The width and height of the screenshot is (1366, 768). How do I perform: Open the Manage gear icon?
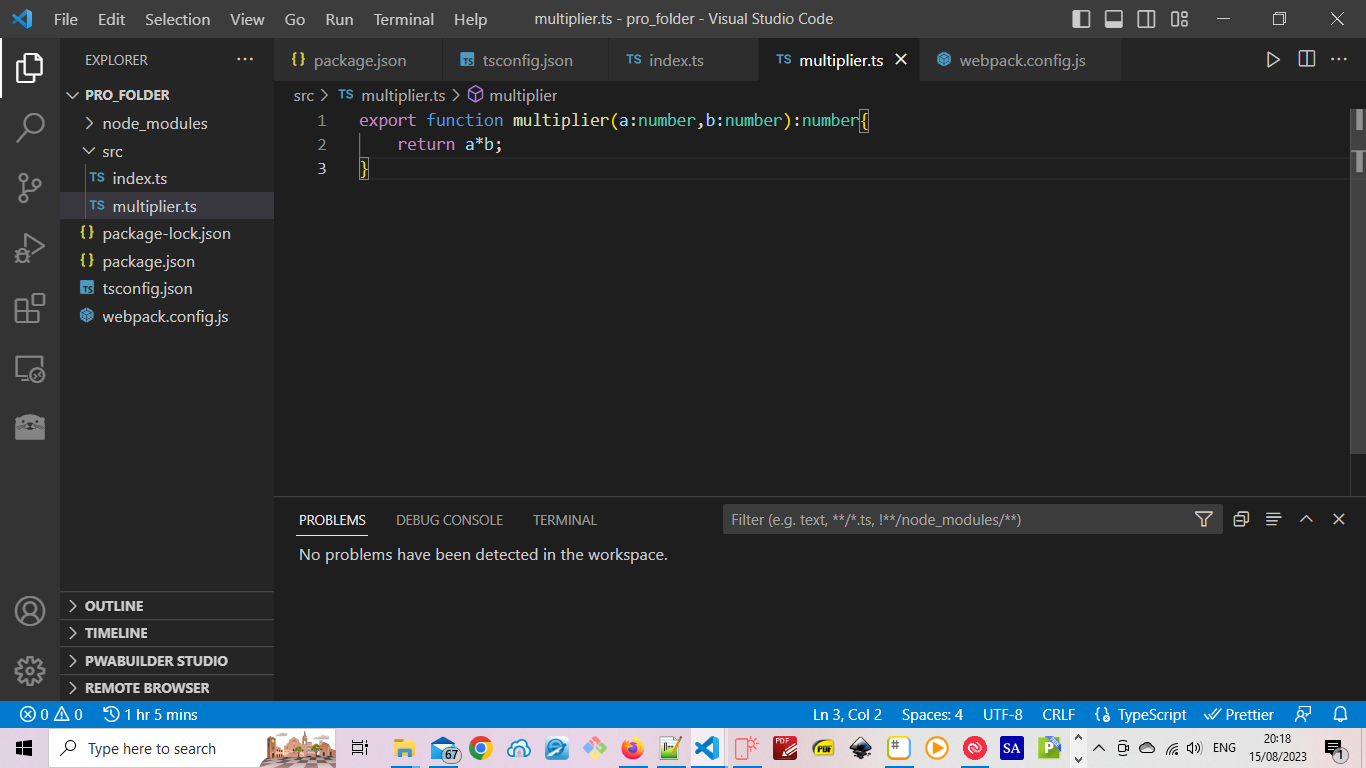(x=30, y=670)
